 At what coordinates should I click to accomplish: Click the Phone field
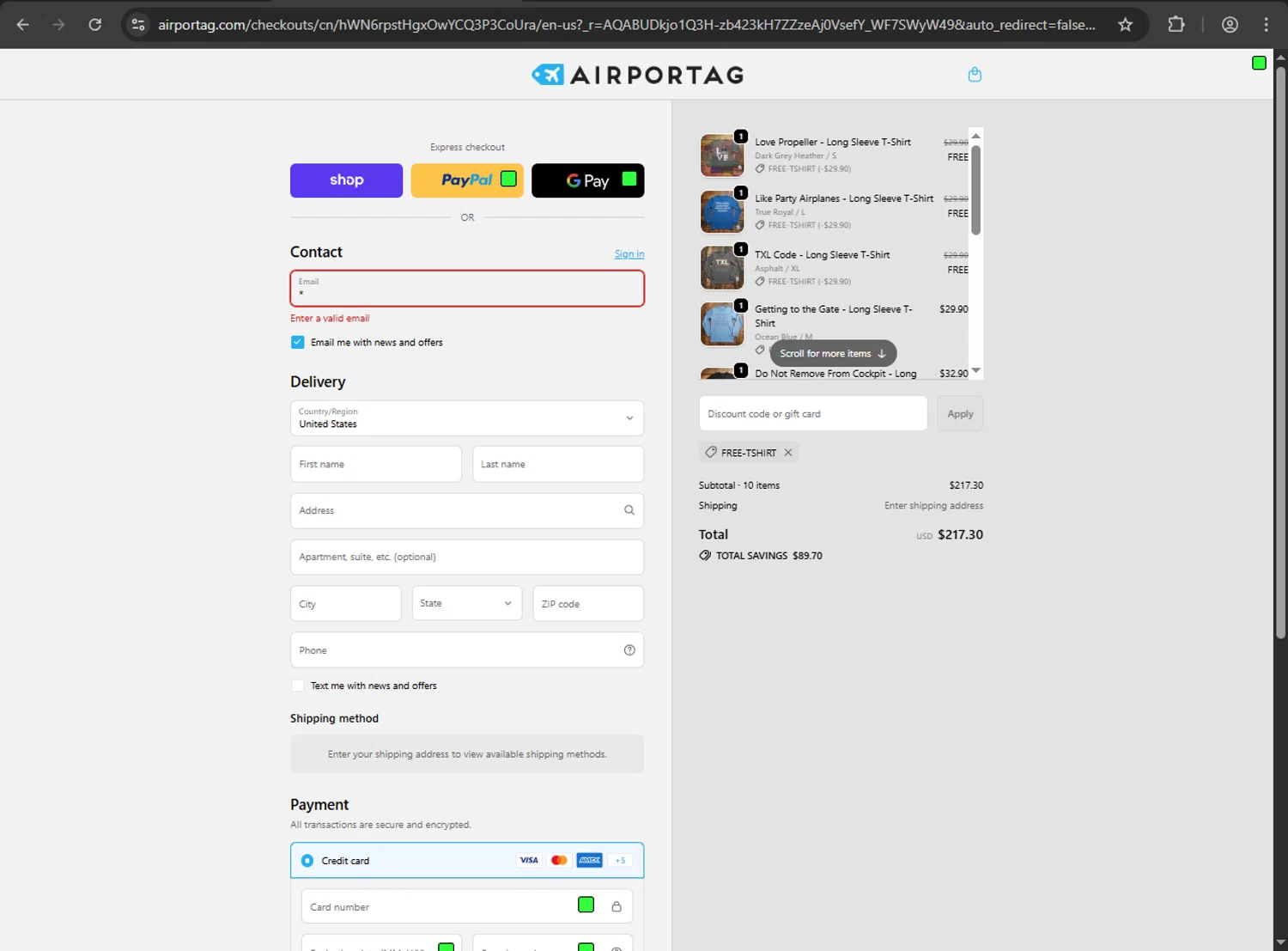click(467, 650)
